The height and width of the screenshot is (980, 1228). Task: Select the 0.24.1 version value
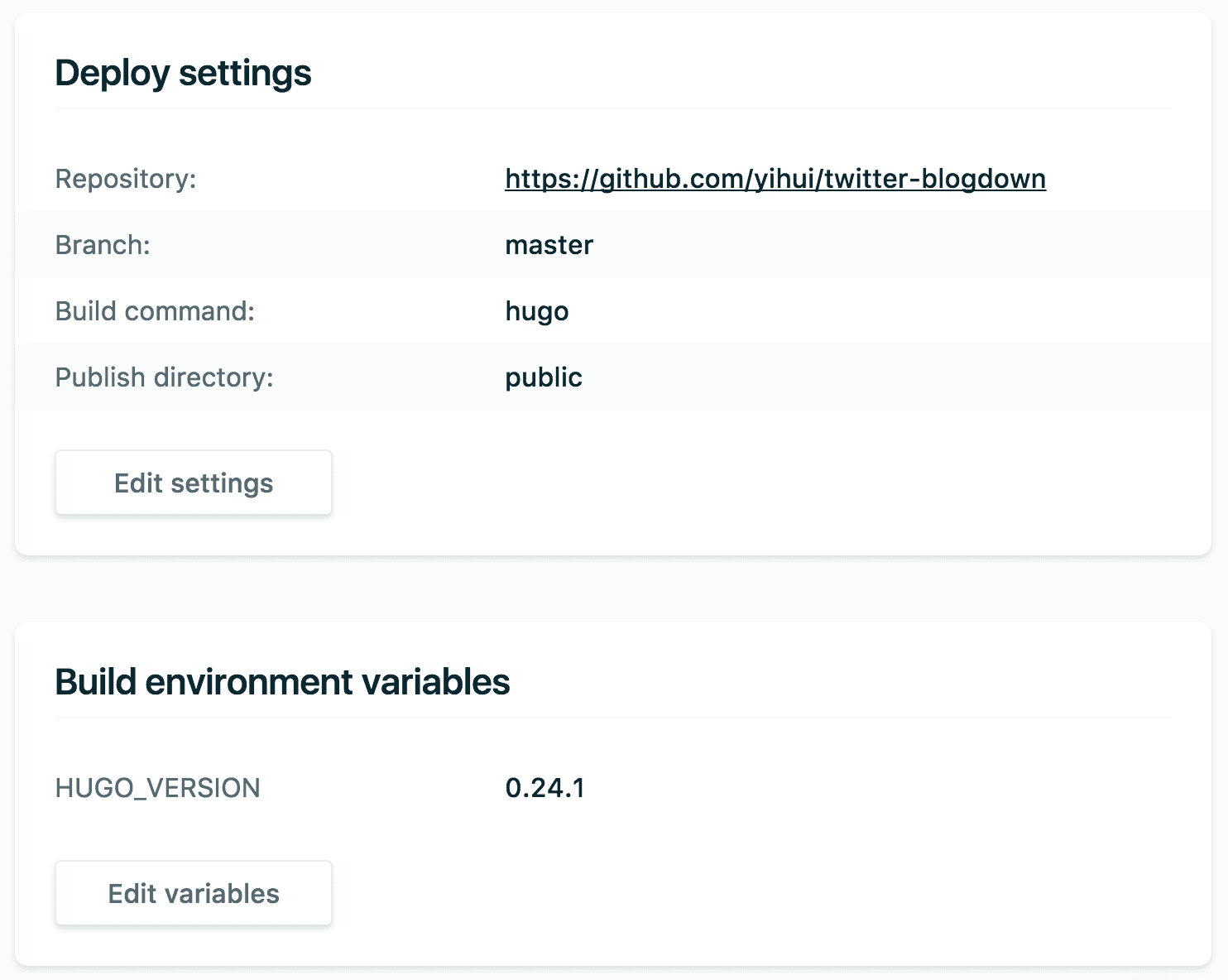[544, 788]
